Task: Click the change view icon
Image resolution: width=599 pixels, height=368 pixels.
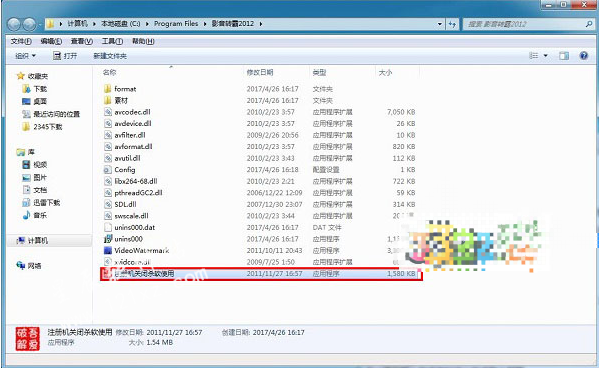Action: (534, 56)
